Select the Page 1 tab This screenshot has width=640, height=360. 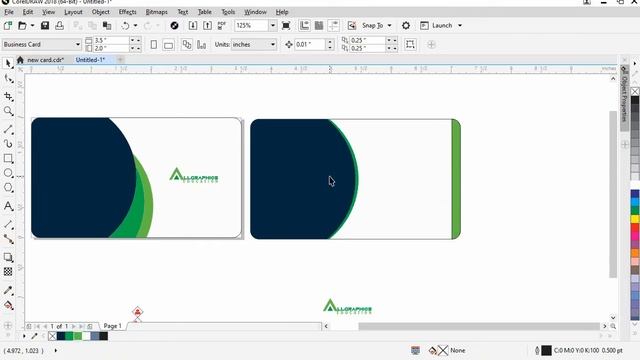coord(113,326)
